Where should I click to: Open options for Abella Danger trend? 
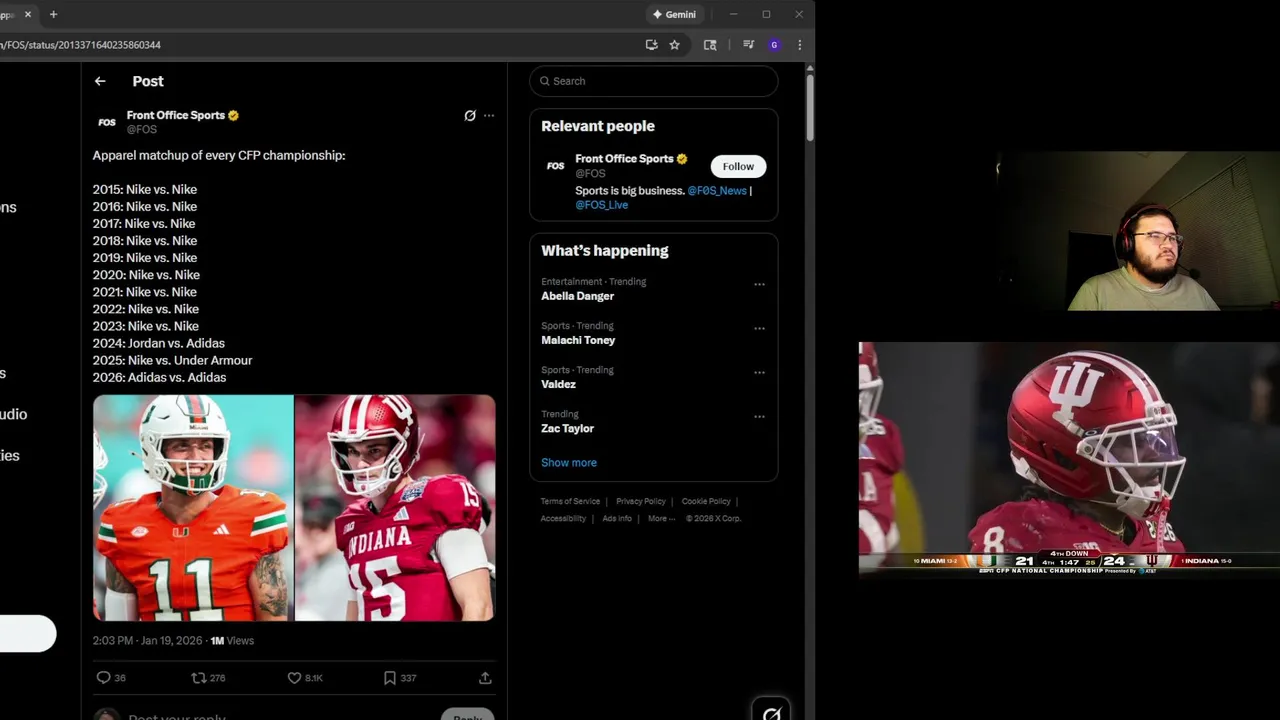pyautogui.click(x=759, y=284)
